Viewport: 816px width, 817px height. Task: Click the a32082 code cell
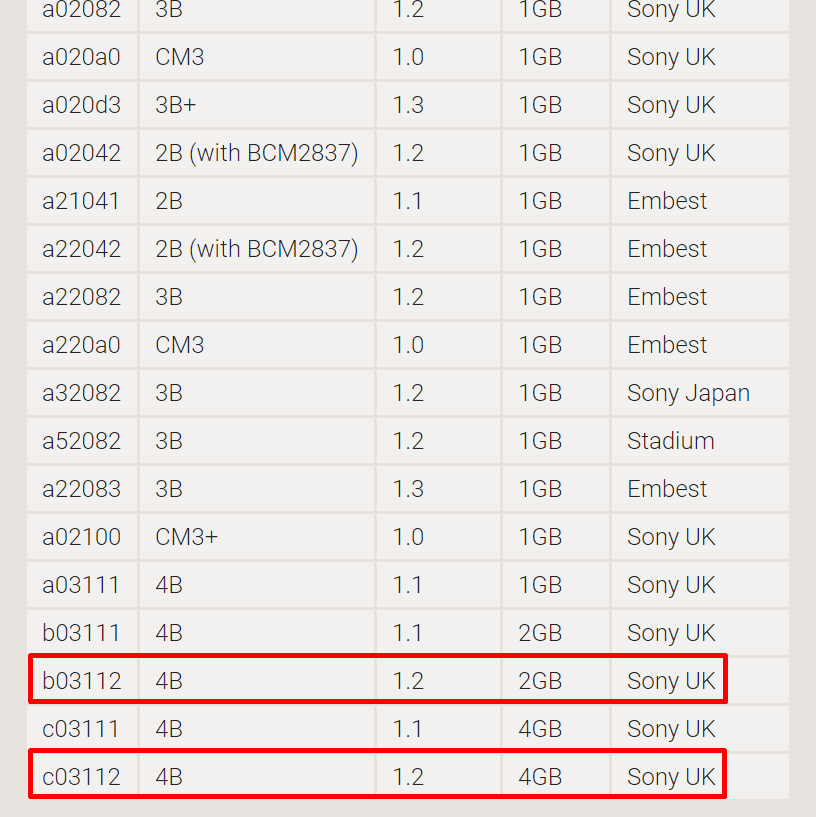[81, 393]
